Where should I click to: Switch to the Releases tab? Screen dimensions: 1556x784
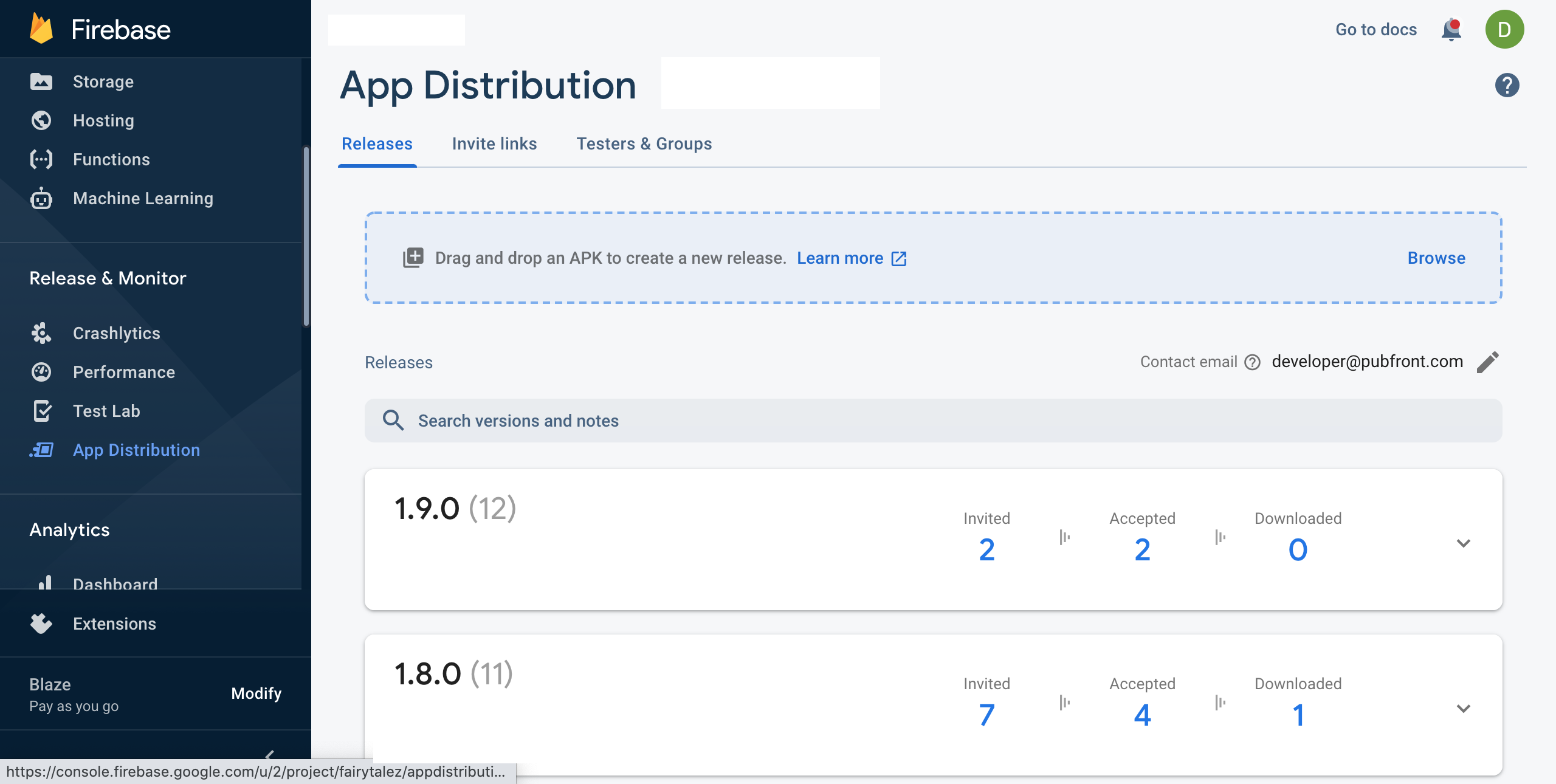coord(377,143)
